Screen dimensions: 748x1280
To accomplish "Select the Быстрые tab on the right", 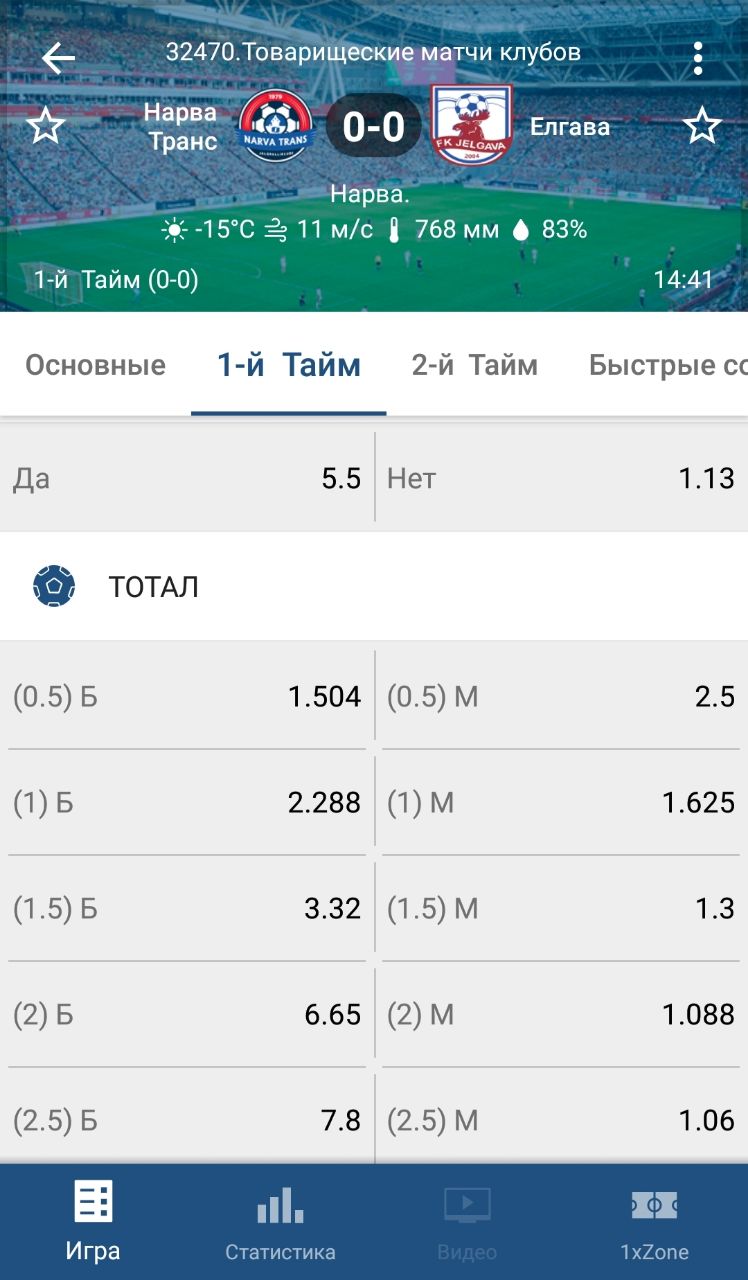I will (667, 366).
